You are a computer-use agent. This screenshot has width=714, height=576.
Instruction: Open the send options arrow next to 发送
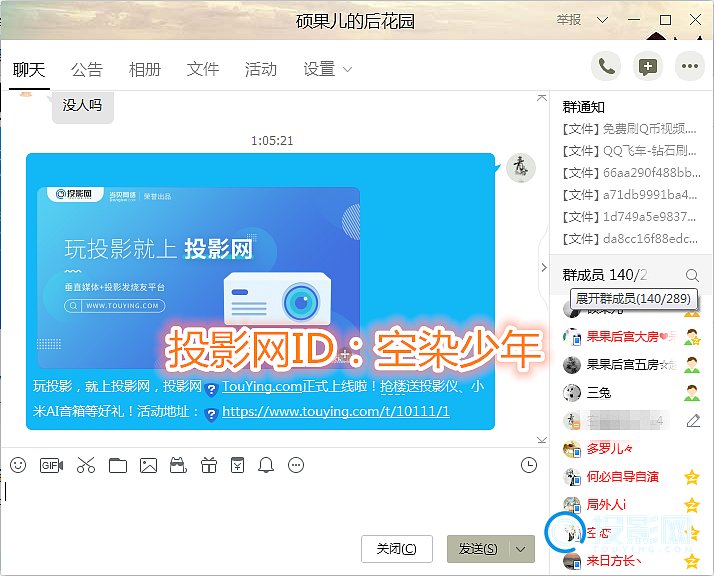[520, 549]
